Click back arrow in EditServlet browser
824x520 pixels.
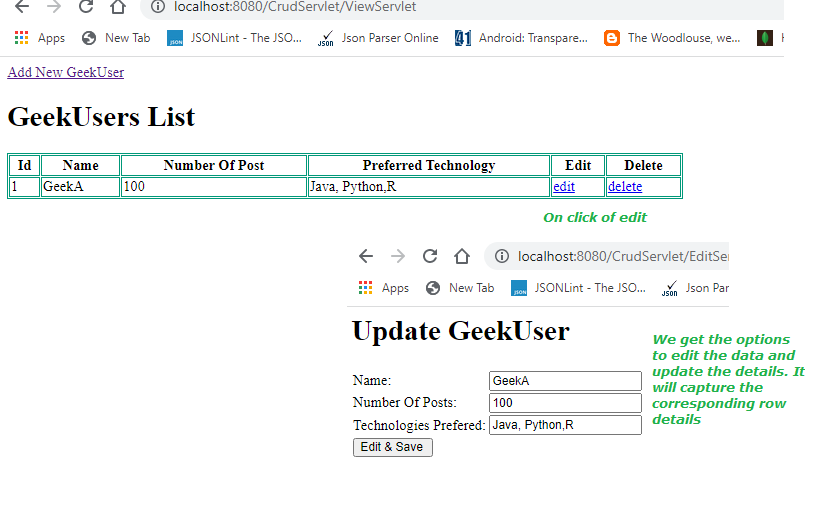point(366,256)
